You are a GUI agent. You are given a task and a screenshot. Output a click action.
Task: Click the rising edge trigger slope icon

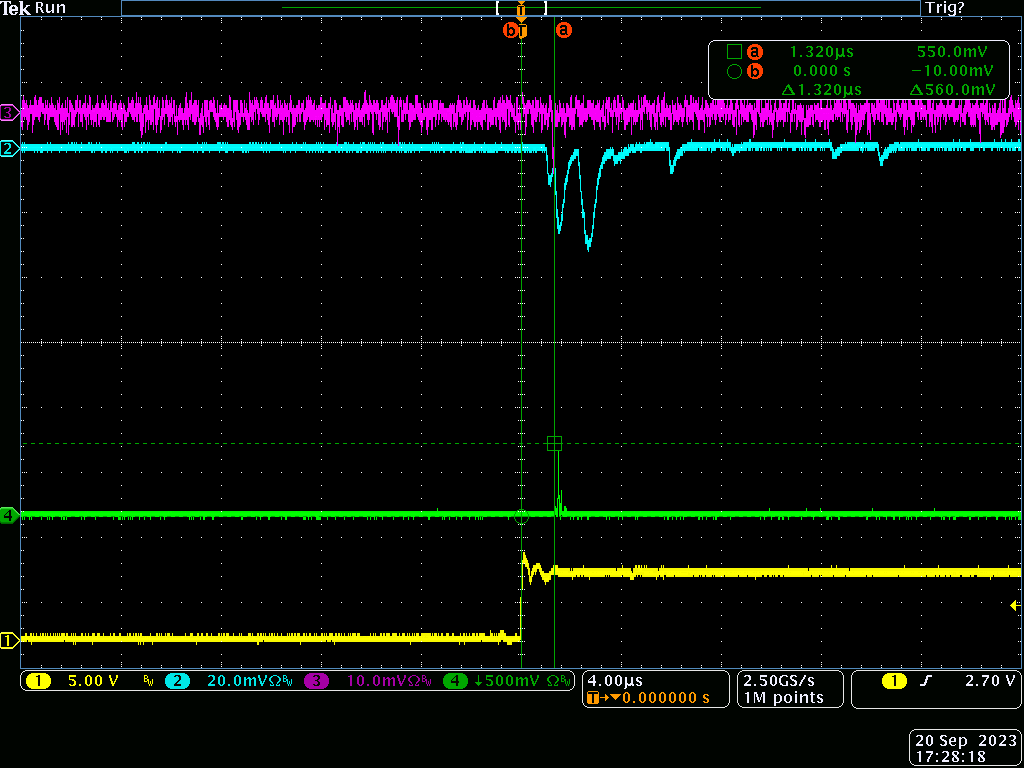[x=926, y=681]
